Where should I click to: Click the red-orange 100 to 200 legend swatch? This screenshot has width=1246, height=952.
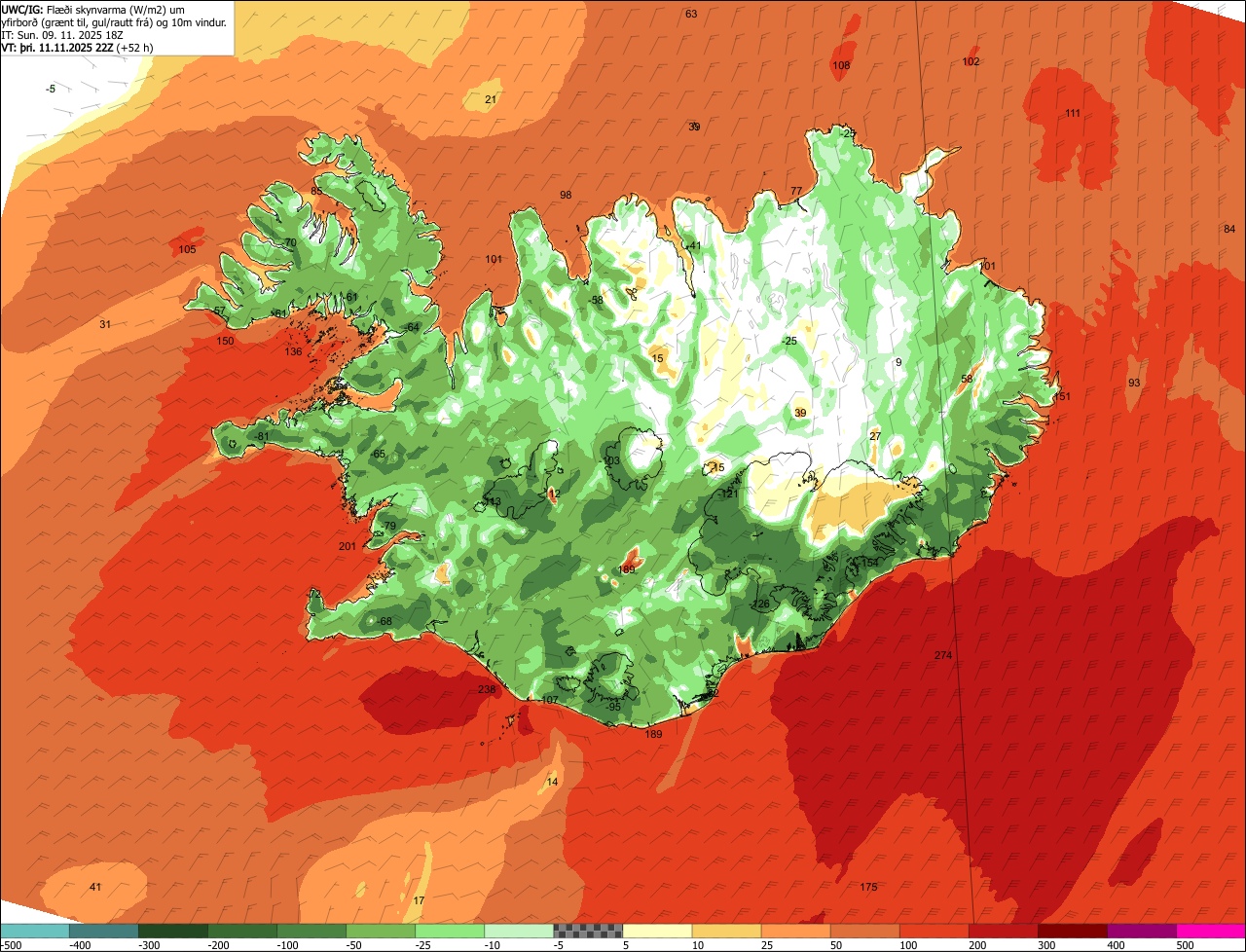(x=934, y=930)
